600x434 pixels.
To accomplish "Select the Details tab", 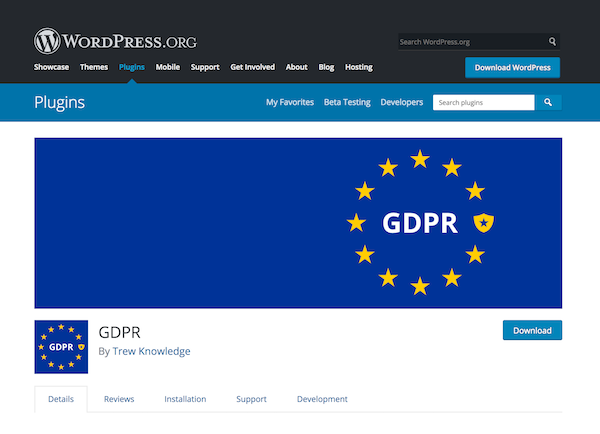I will click(x=61, y=399).
